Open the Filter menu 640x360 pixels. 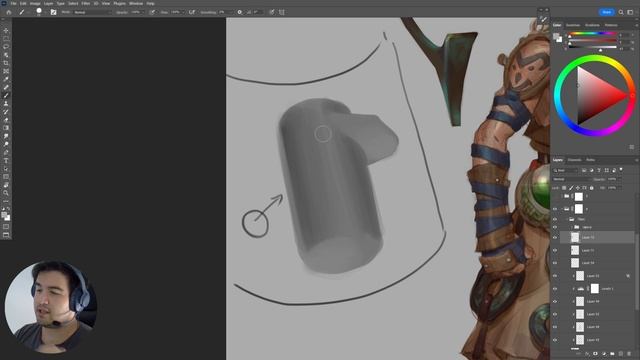click(x=85, y=3)
